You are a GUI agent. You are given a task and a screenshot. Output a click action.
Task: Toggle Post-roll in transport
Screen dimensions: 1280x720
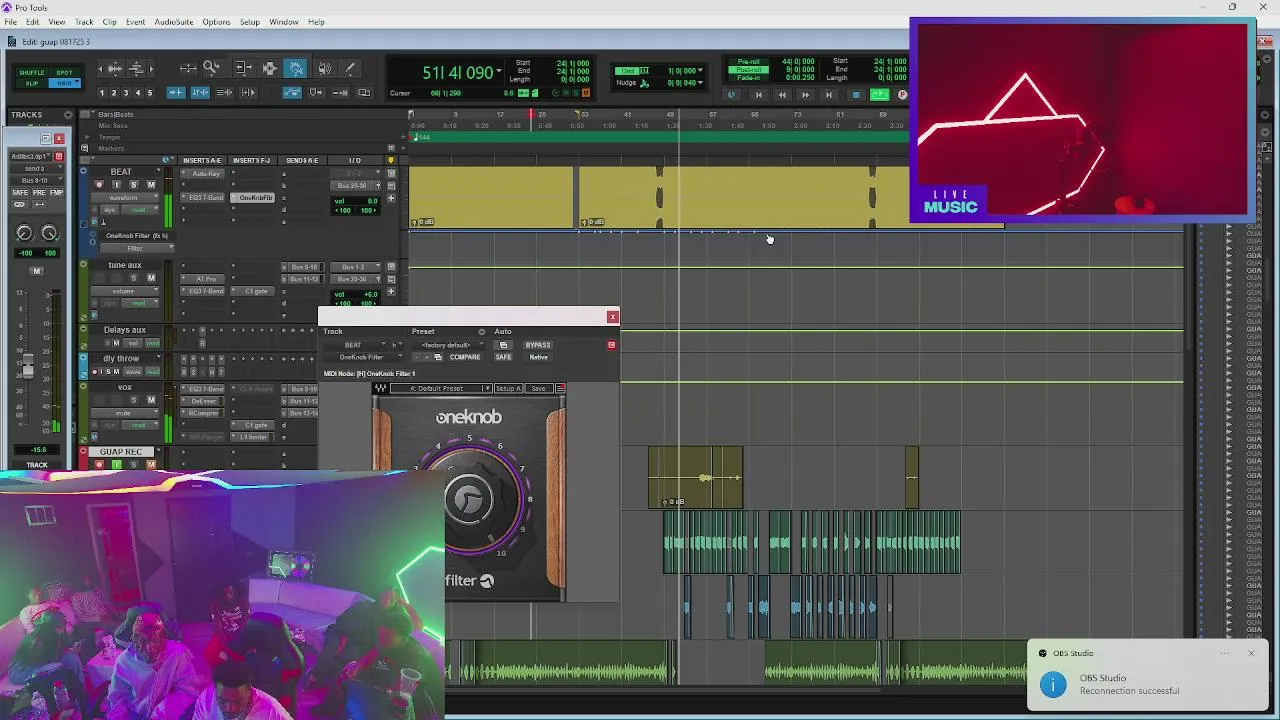pos(748,70)
